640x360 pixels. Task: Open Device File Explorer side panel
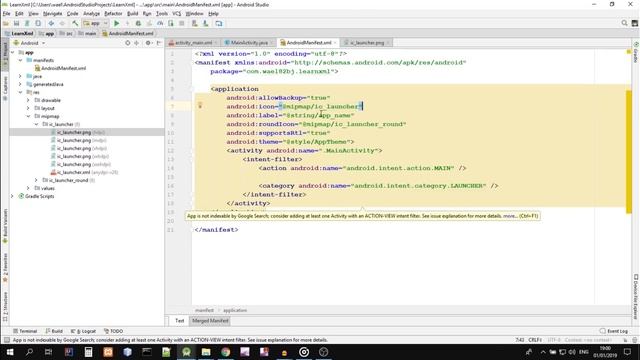636,296
